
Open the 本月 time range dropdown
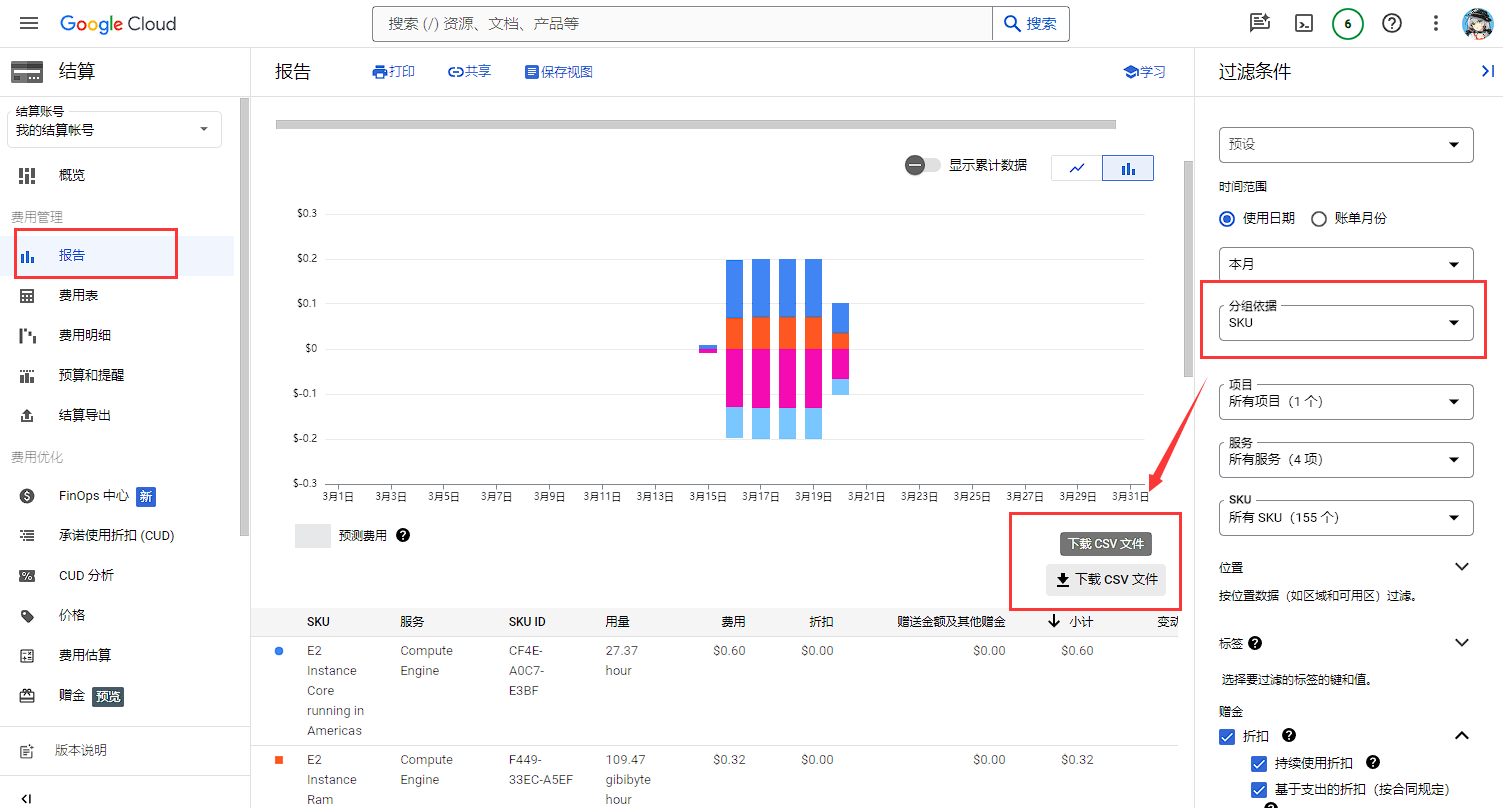click(x=1346, y=264)
